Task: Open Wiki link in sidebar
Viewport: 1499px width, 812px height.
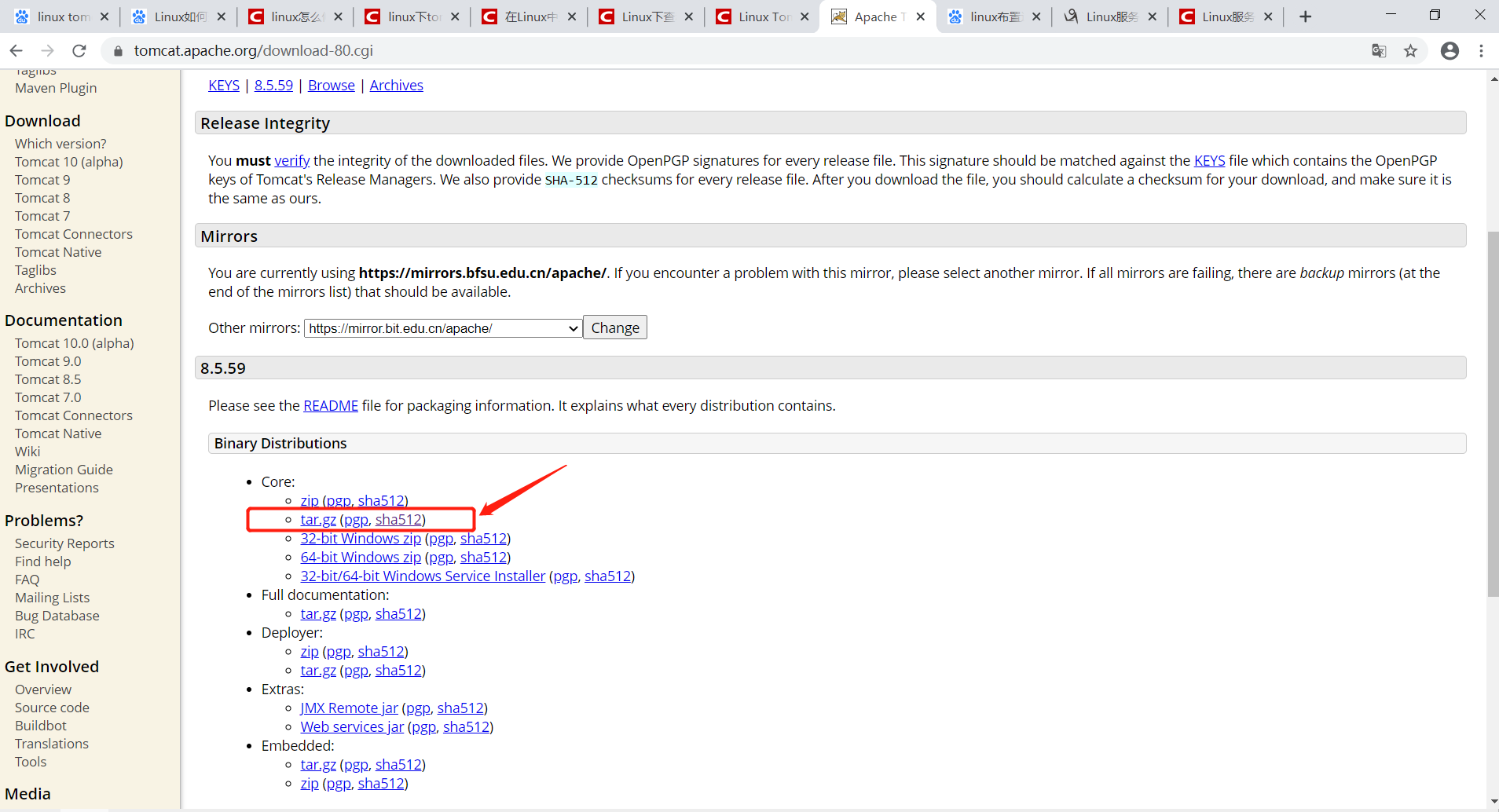Action: (x=27, y=452)
